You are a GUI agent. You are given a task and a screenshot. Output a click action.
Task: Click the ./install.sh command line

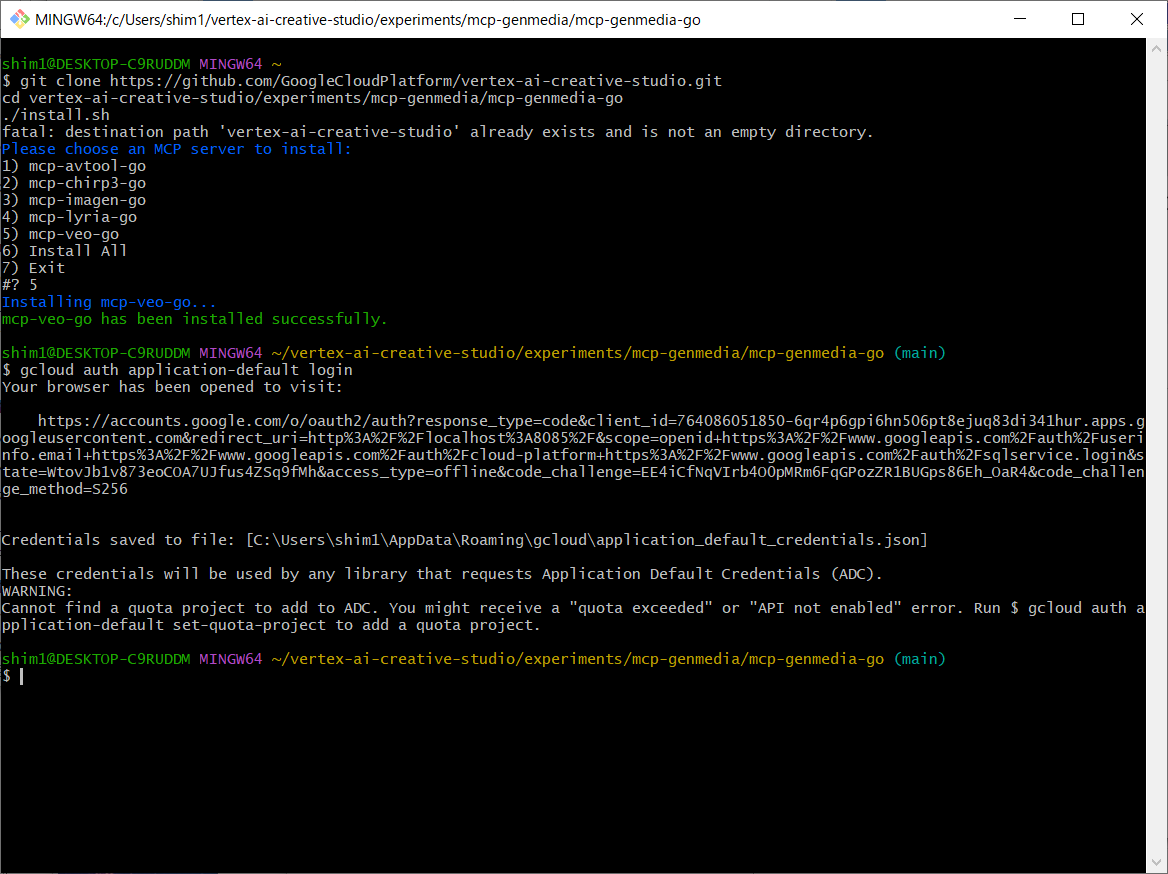point(56,115)
